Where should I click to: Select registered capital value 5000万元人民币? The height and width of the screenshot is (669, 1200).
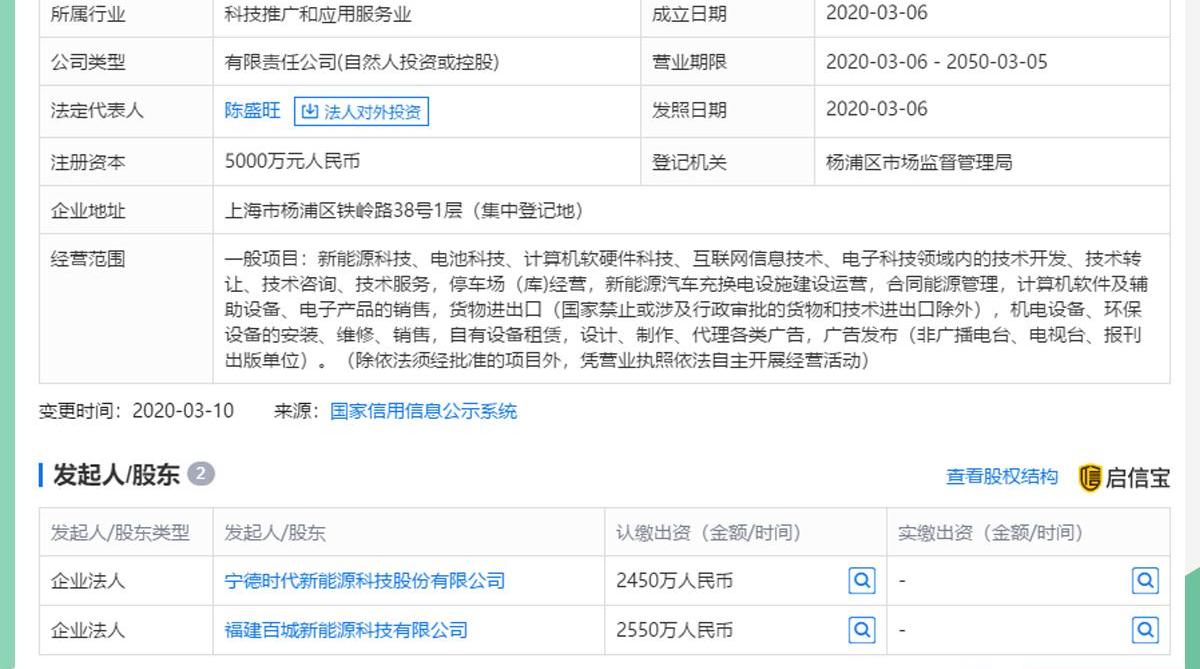(292, 161)
